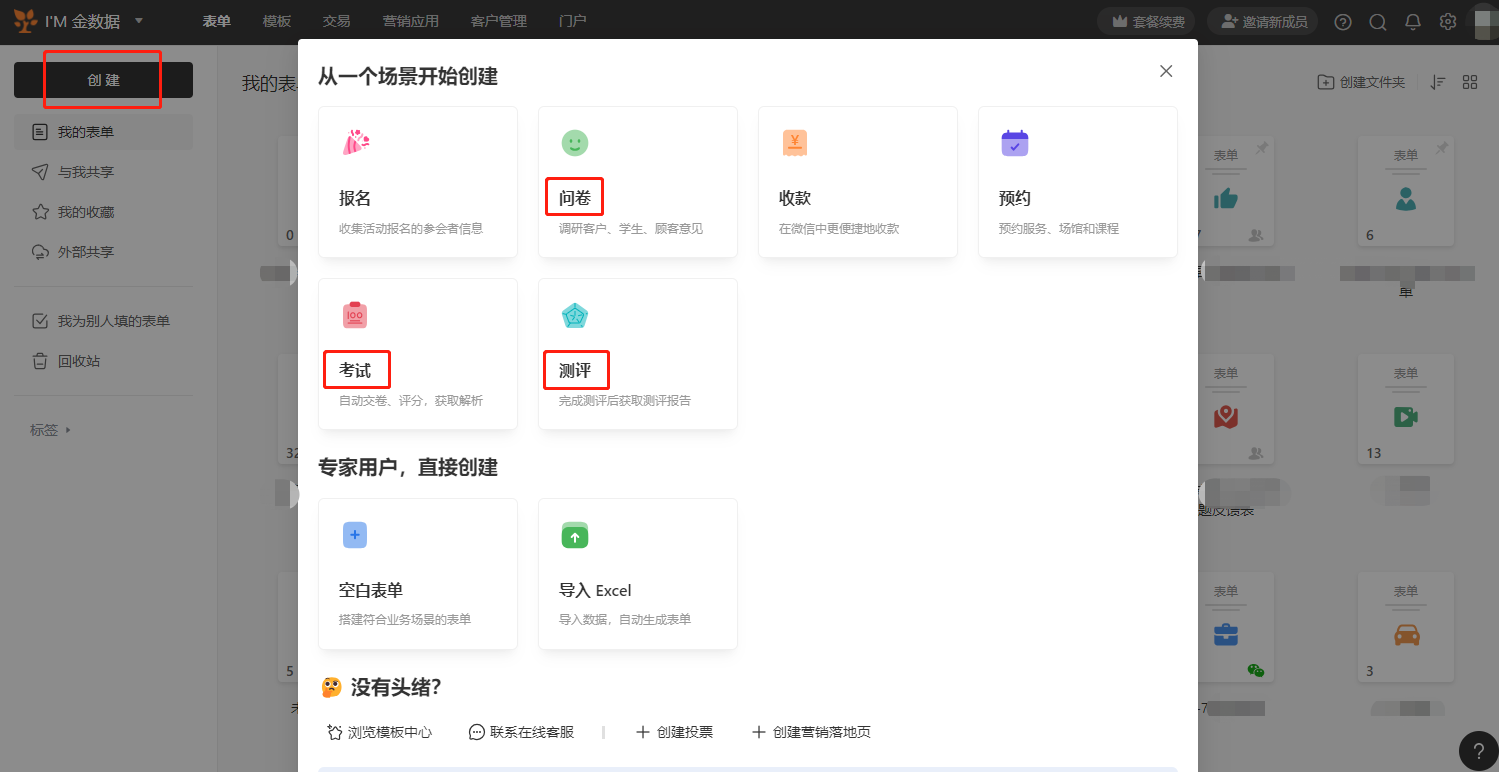Open the search icon in header
The height and width of the screenshot is (772, 1499).
tap(1378, 22)
